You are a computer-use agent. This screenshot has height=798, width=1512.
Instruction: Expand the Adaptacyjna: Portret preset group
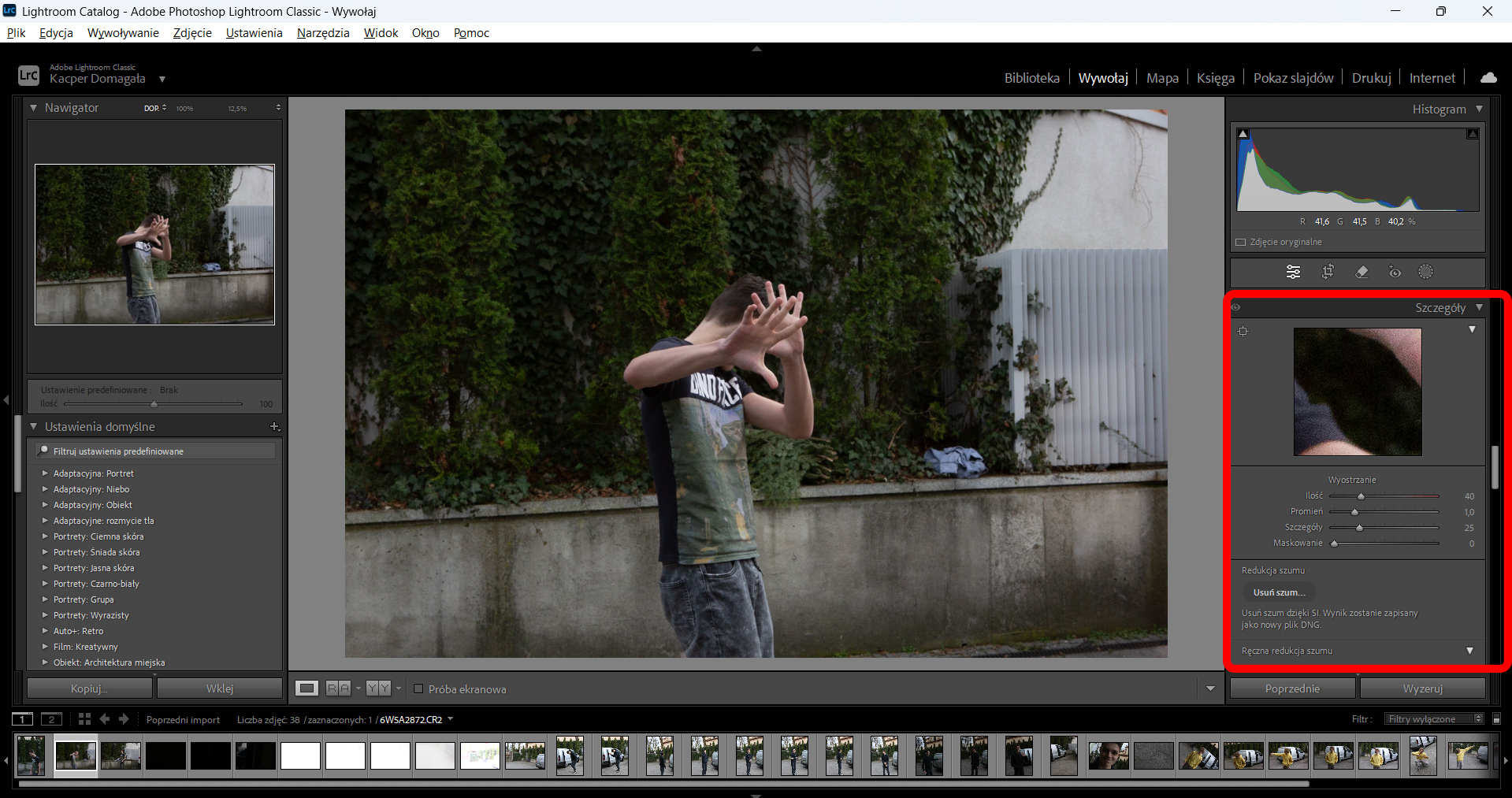click(x=45, y=473)
